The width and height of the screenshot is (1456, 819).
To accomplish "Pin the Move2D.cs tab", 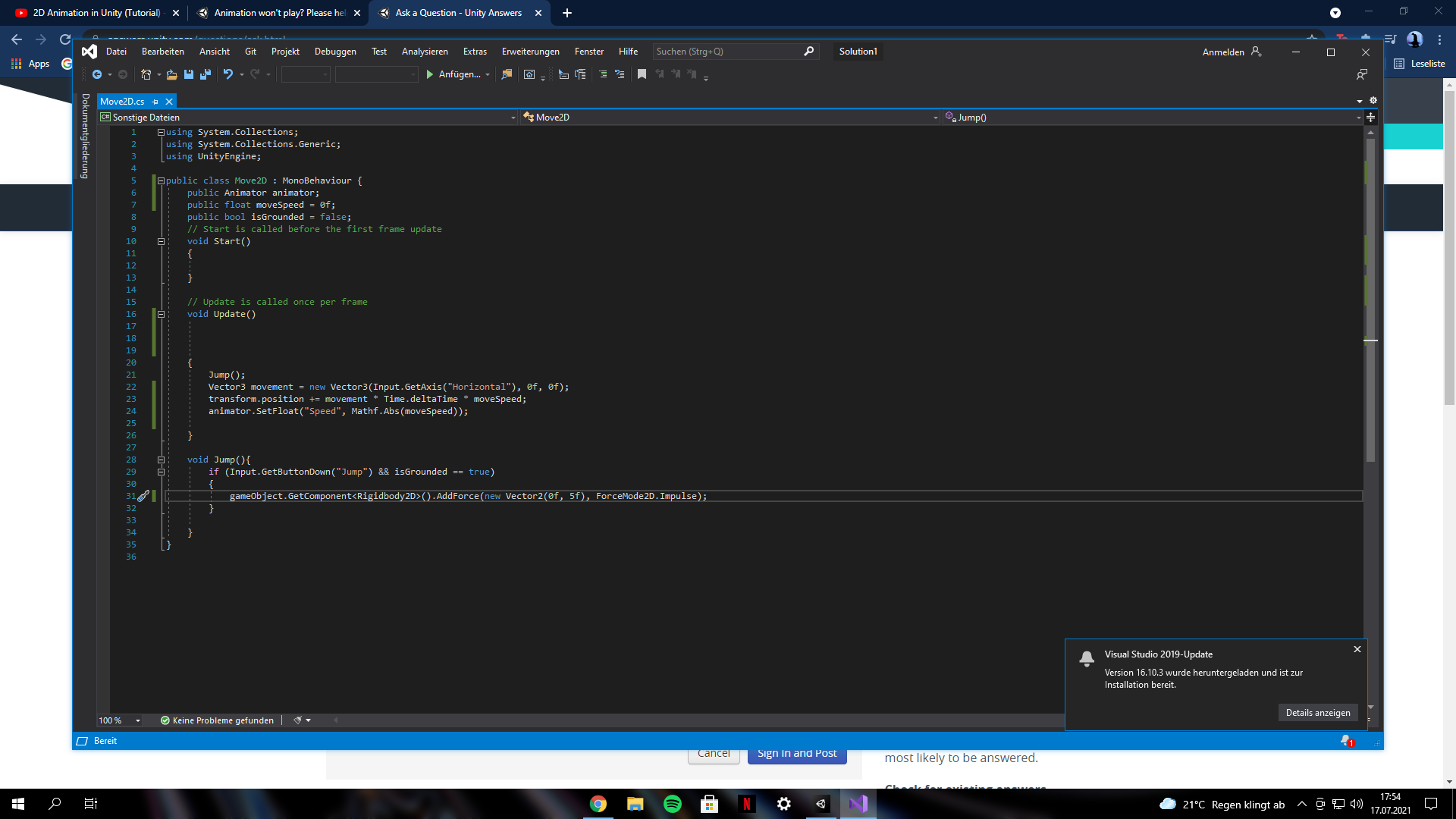I will pyautogui.click(x=155, y=102).
